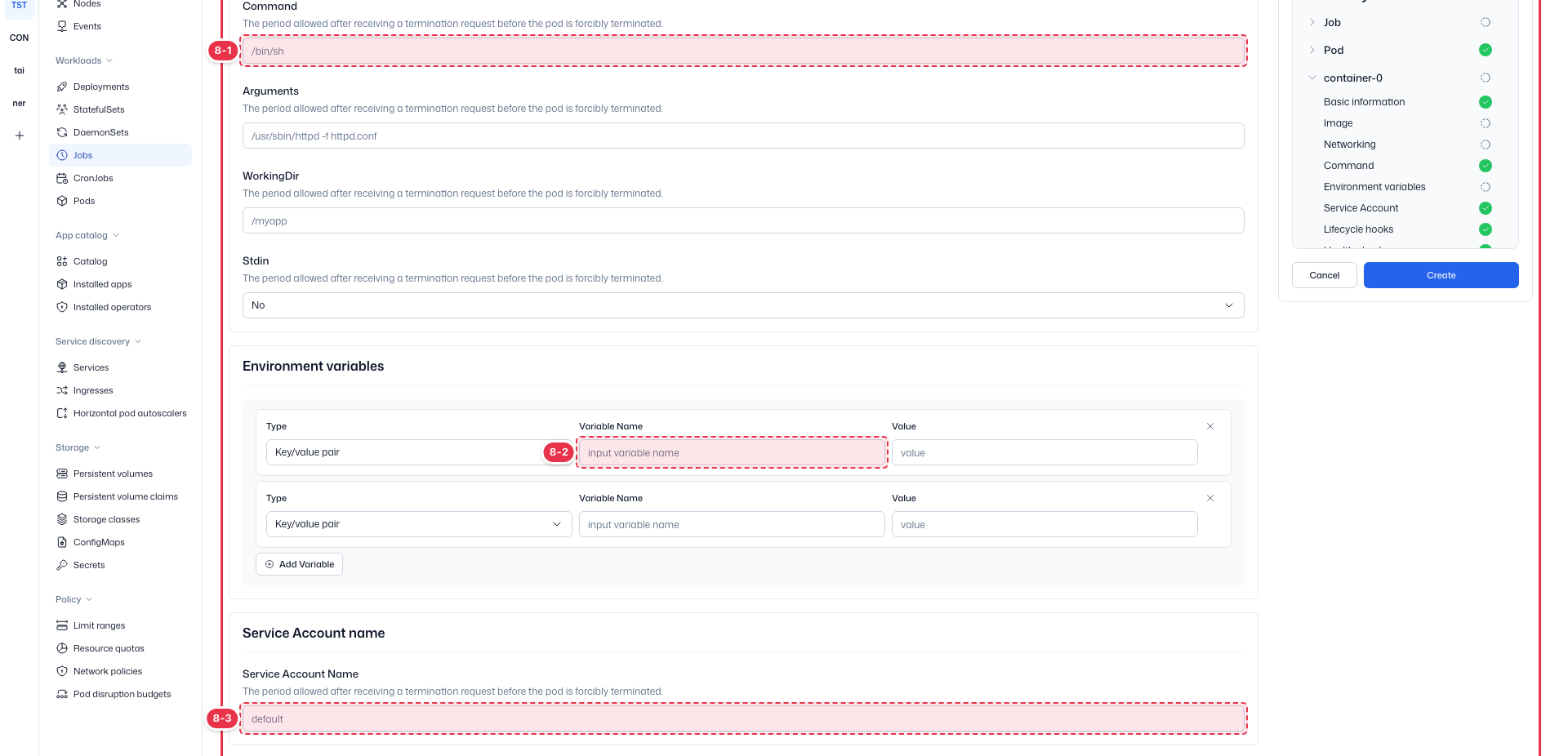Remove the first environment variable row
The height and width of the screenshot is (756, 1568).
[1210, 426]
